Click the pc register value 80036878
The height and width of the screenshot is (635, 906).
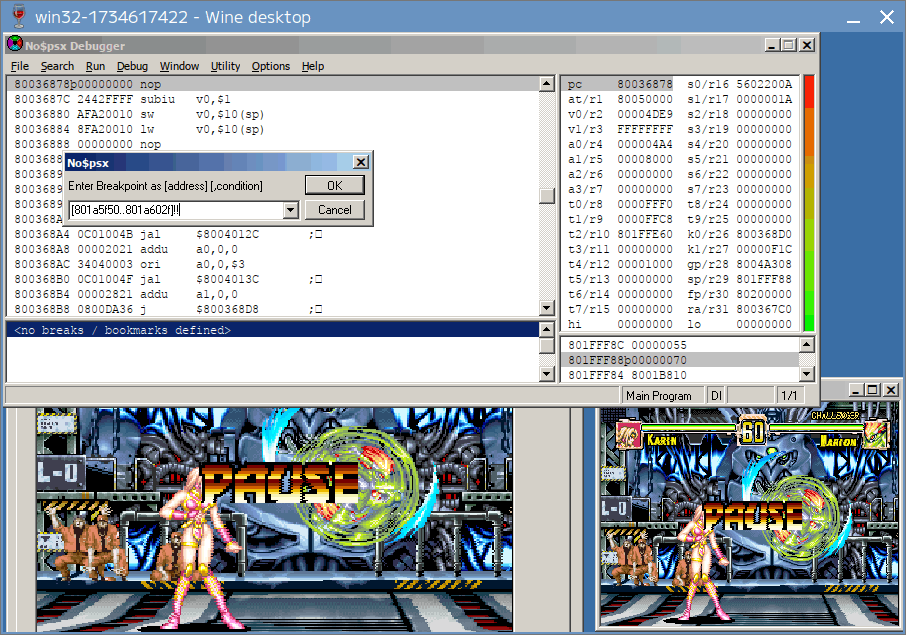pos(645,84)
